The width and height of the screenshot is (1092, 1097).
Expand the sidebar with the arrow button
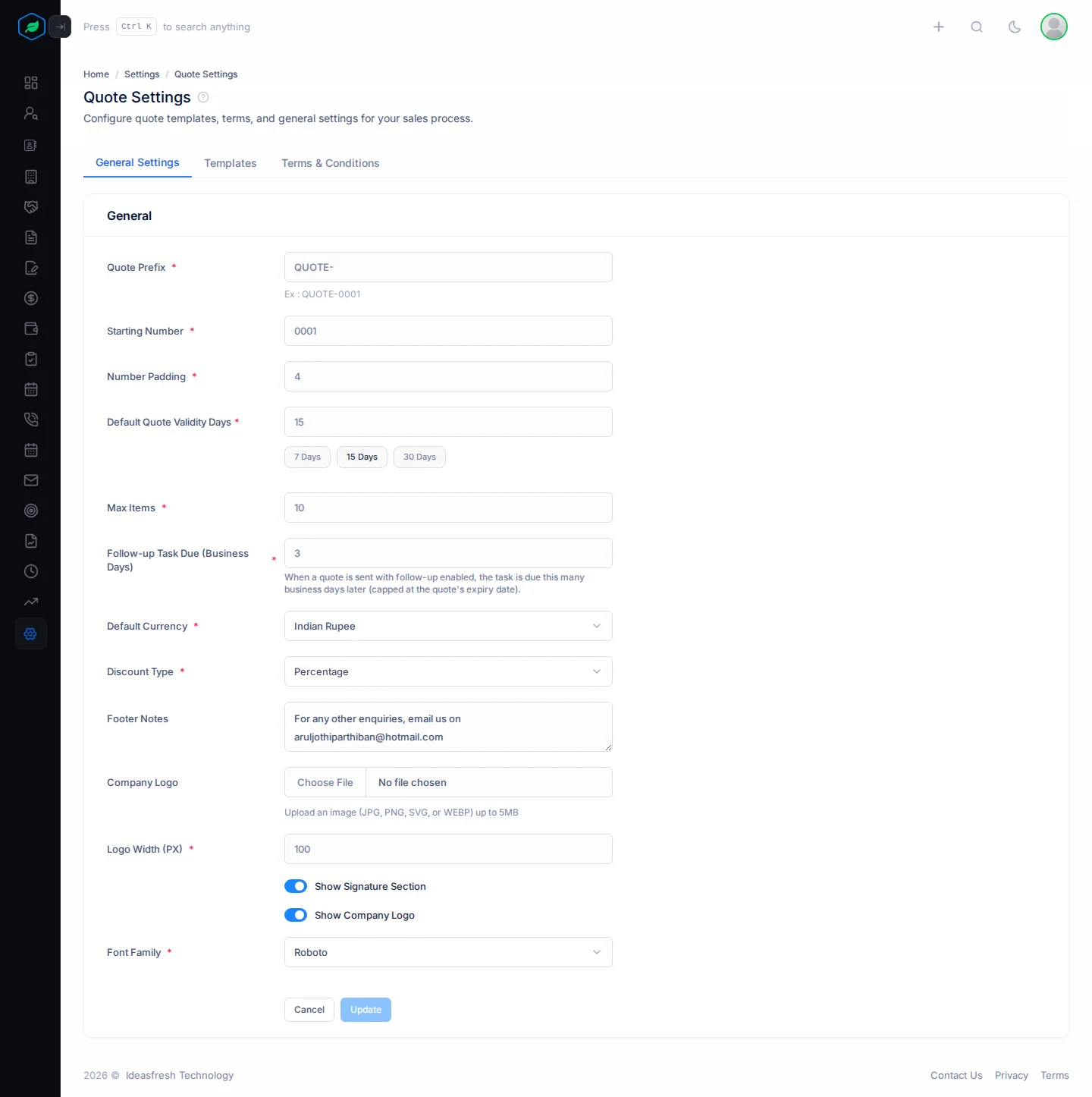click(x=60, y=27)
